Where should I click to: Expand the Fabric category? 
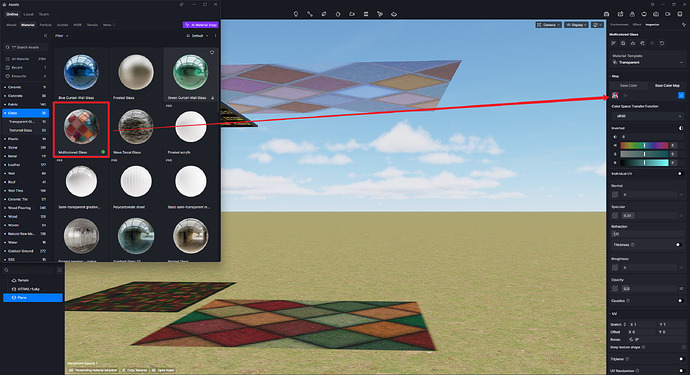pos(26,104)
